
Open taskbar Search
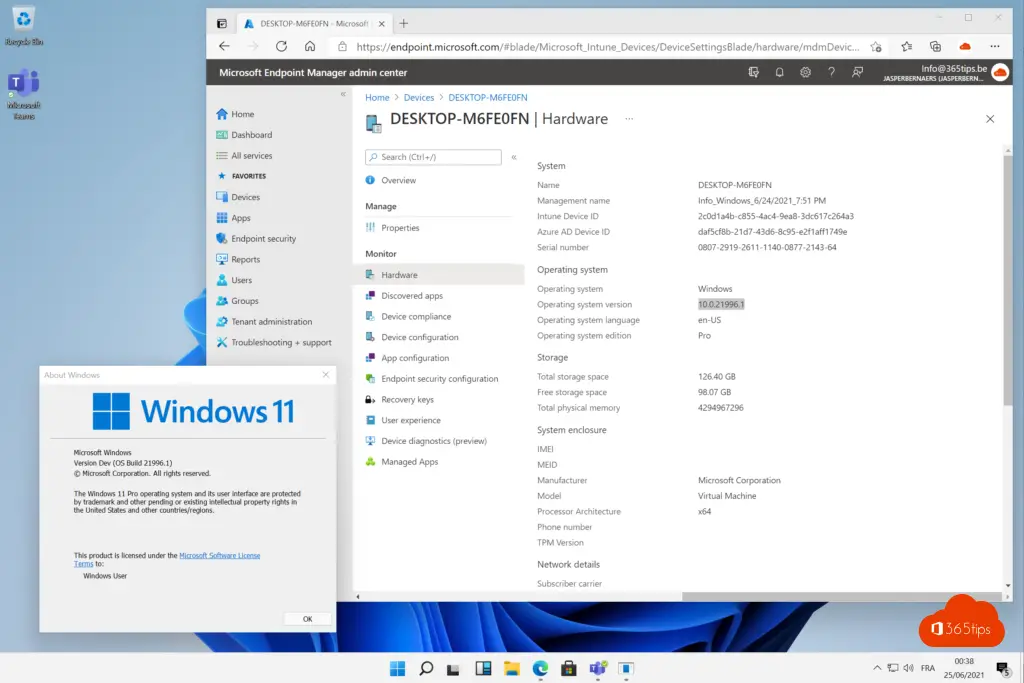[x=426, y=669]
